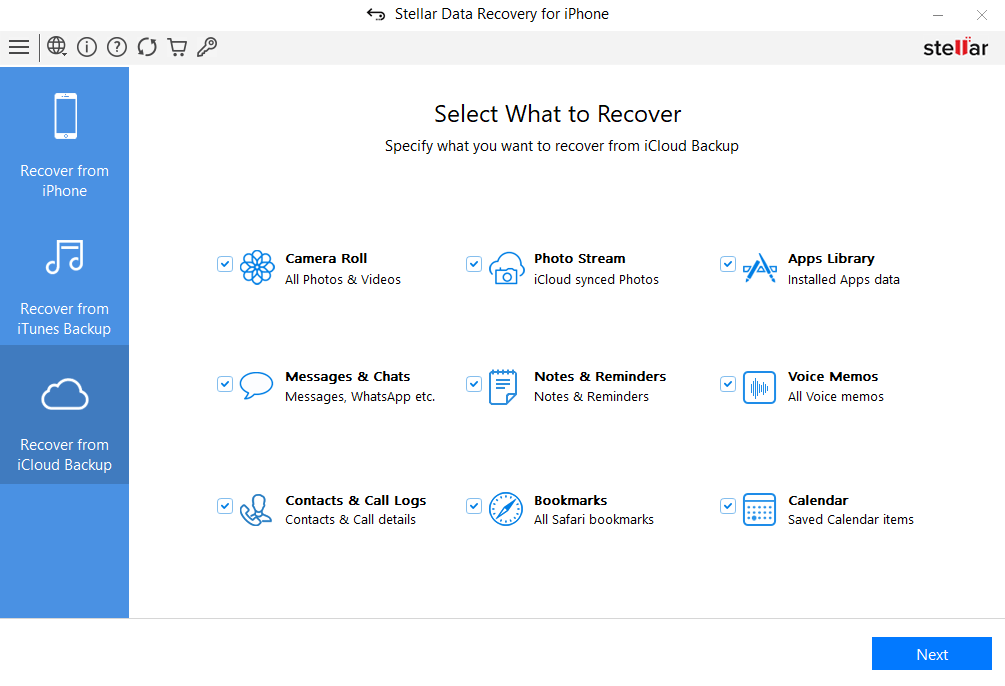Screen dimensions: 1005x686
Task: Click the back arrow in title bar
Action: [x=376, y=14]
